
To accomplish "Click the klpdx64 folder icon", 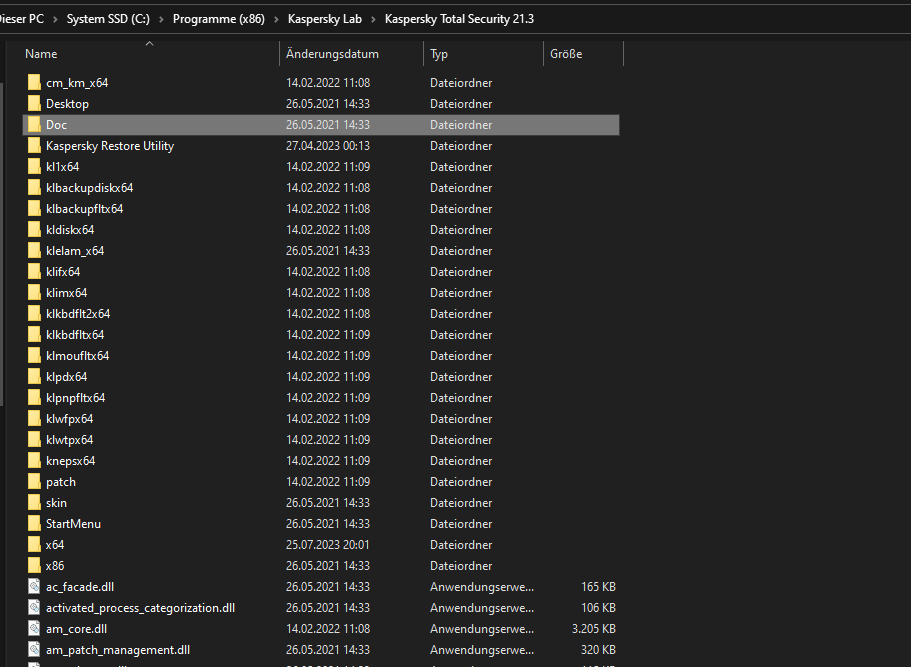I will pos(34,376).
